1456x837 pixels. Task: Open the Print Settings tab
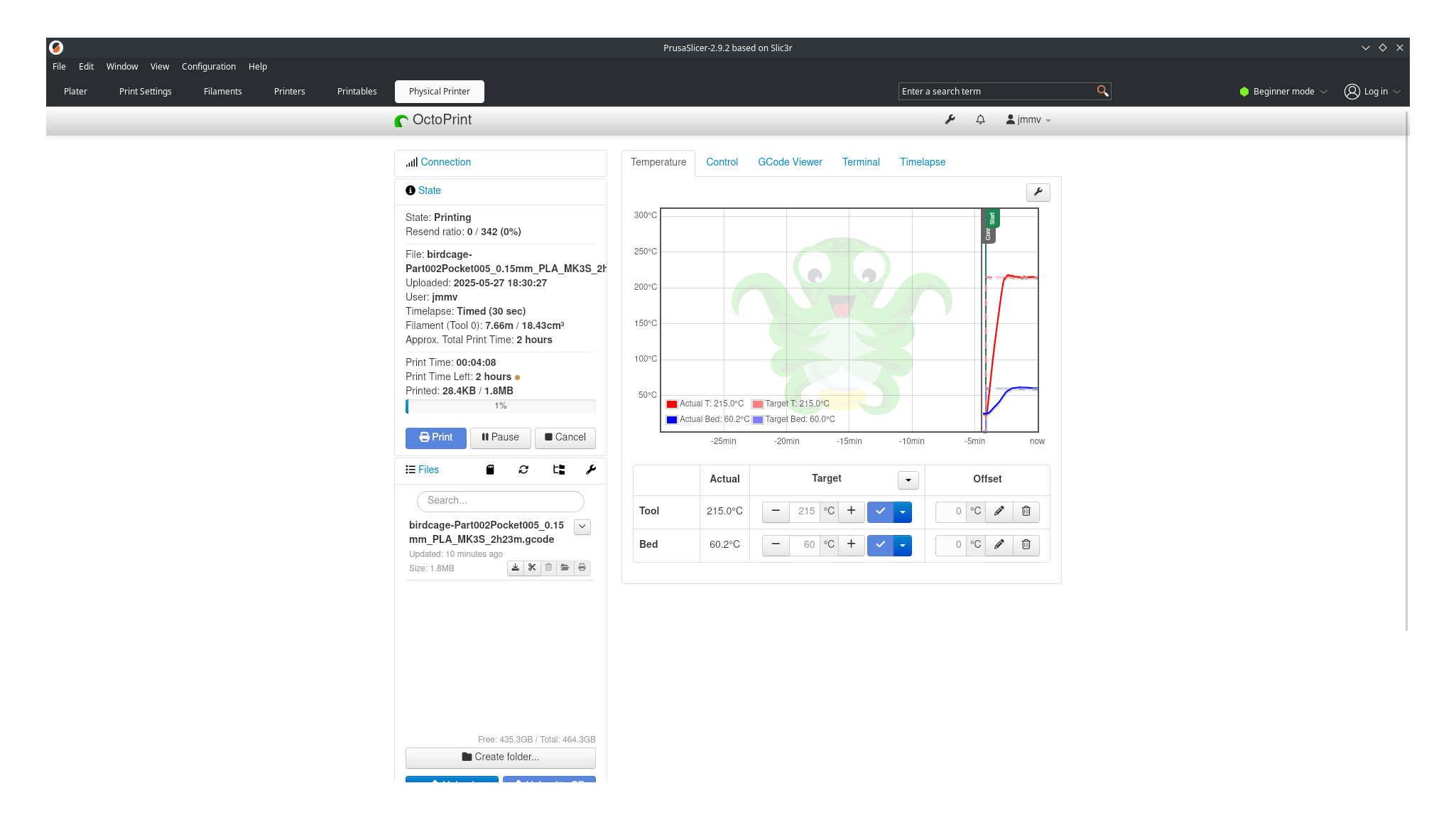point(146,92)
